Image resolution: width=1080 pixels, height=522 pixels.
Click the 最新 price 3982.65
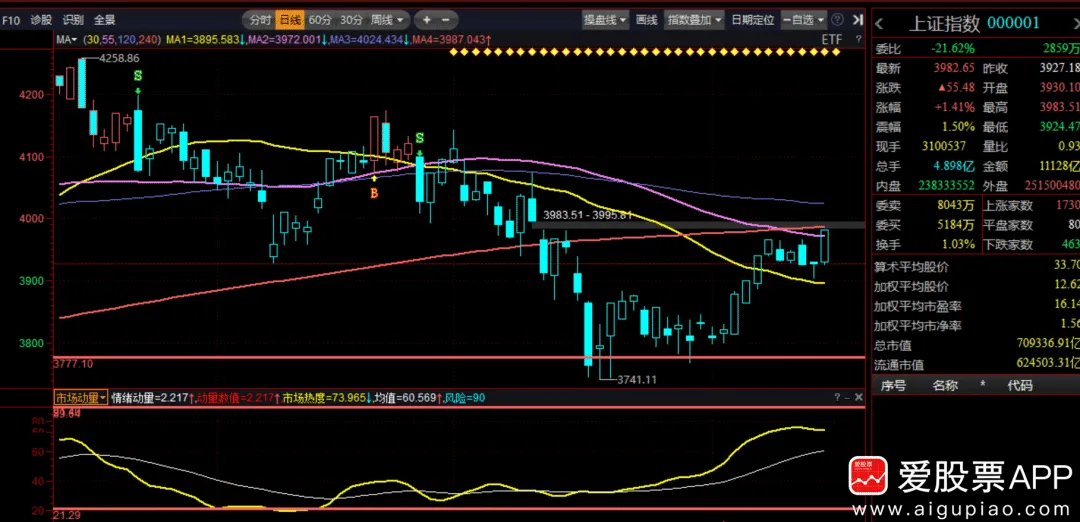[954, 68]
